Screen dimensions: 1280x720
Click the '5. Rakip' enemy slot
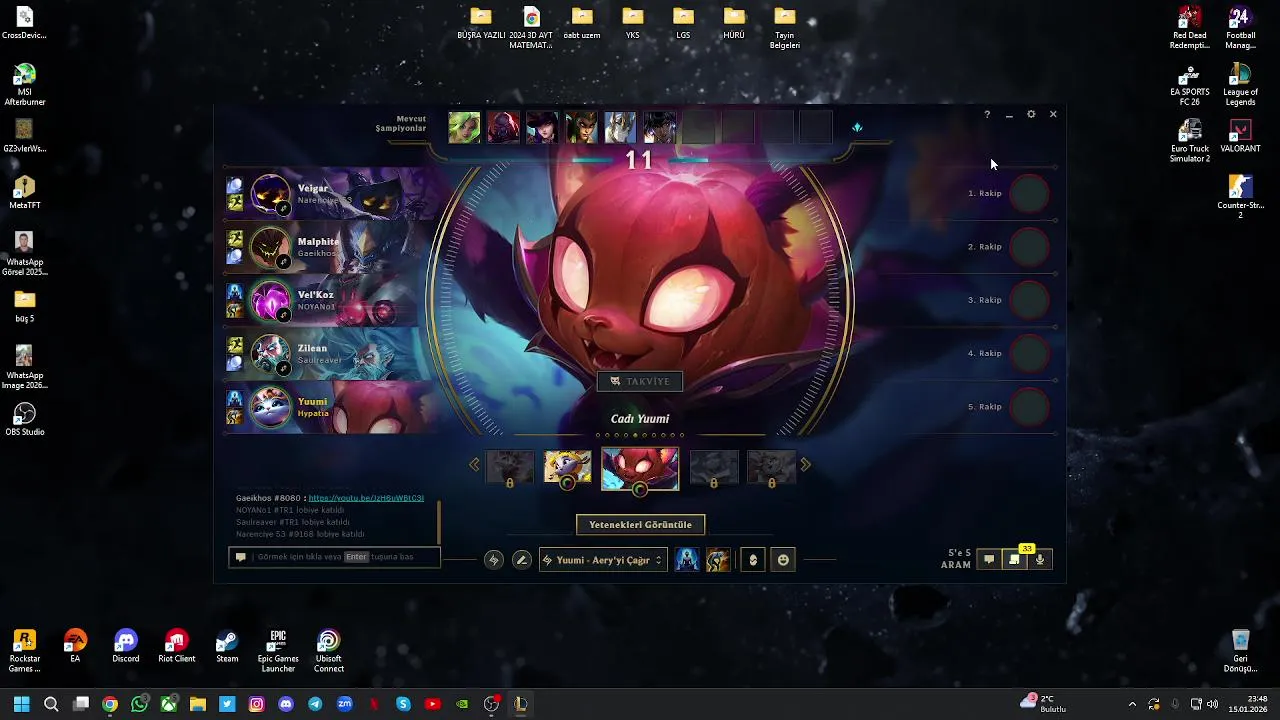click(1009, 407)
